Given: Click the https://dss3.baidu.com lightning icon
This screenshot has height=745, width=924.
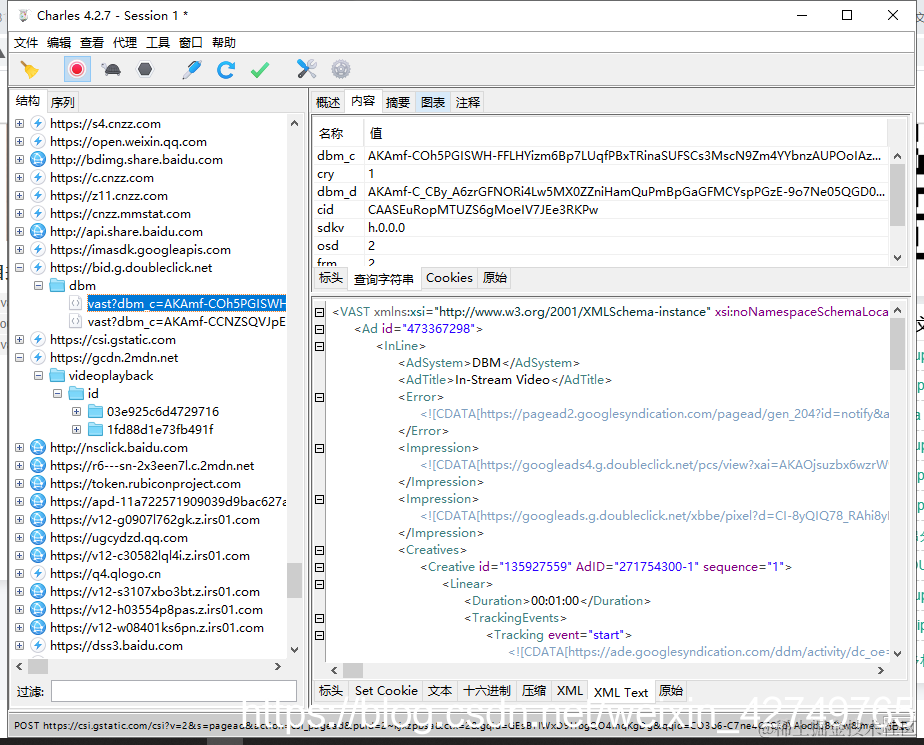Looking at the screenshot, I should pos(38,645).
